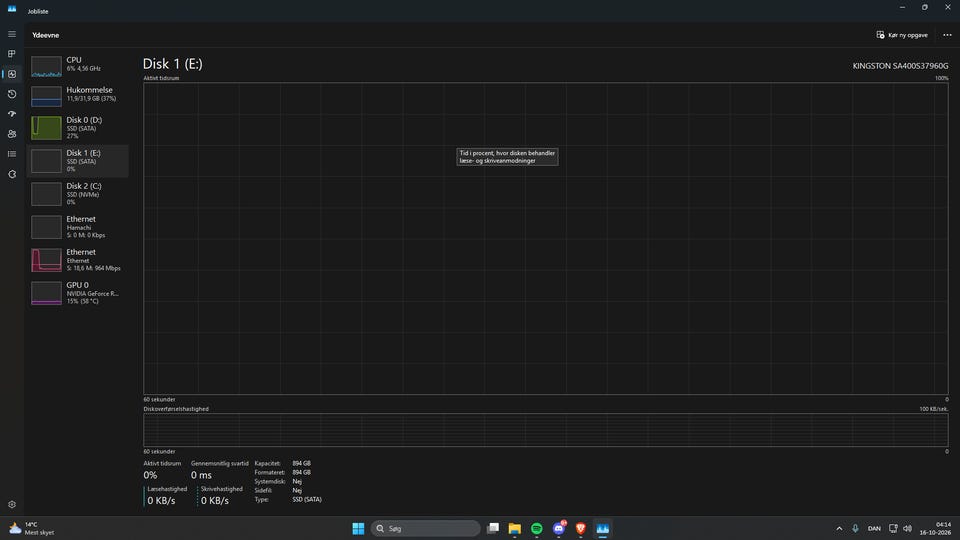This screenshot has width=960, height=540.
Task: Select the Ethernet Hamachi adapter item
Action: tap(77, 227)
